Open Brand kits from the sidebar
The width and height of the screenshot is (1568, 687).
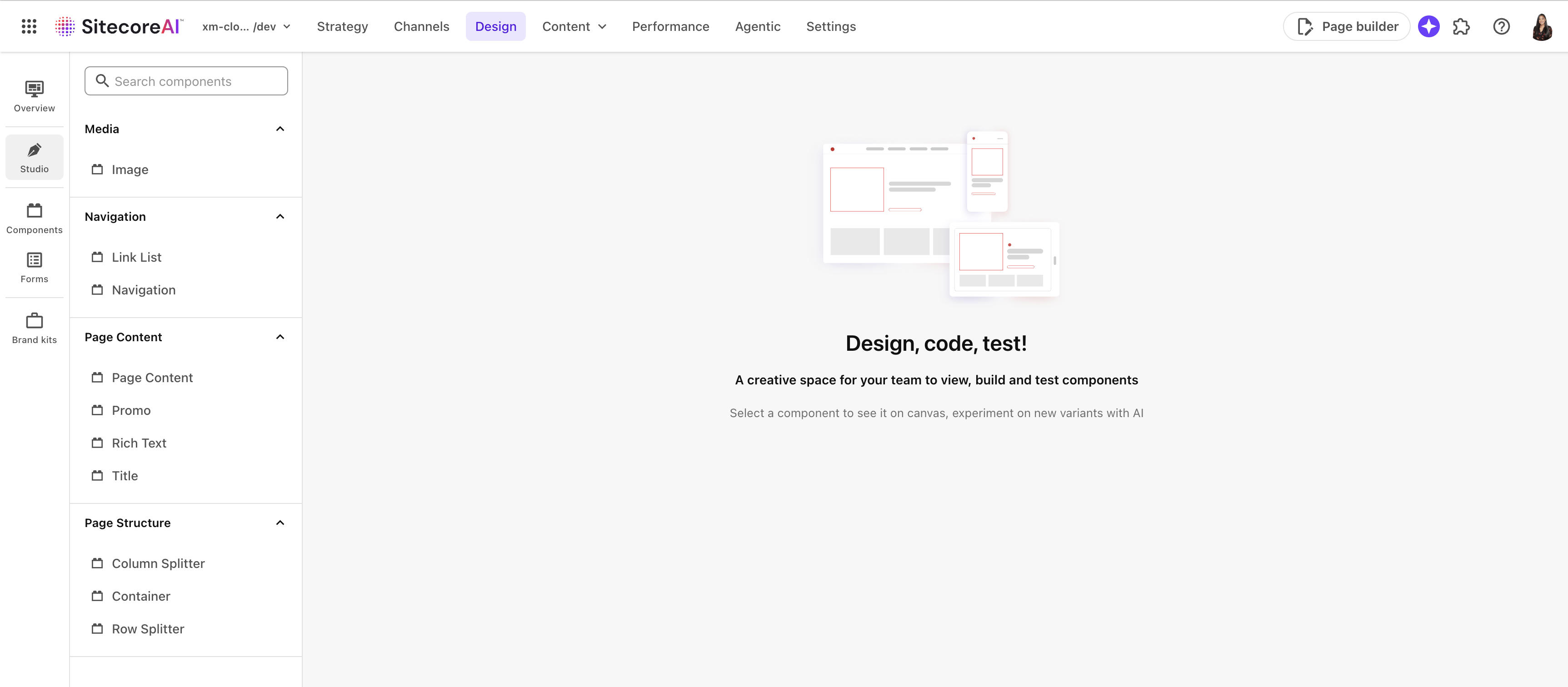coord(34,329)
